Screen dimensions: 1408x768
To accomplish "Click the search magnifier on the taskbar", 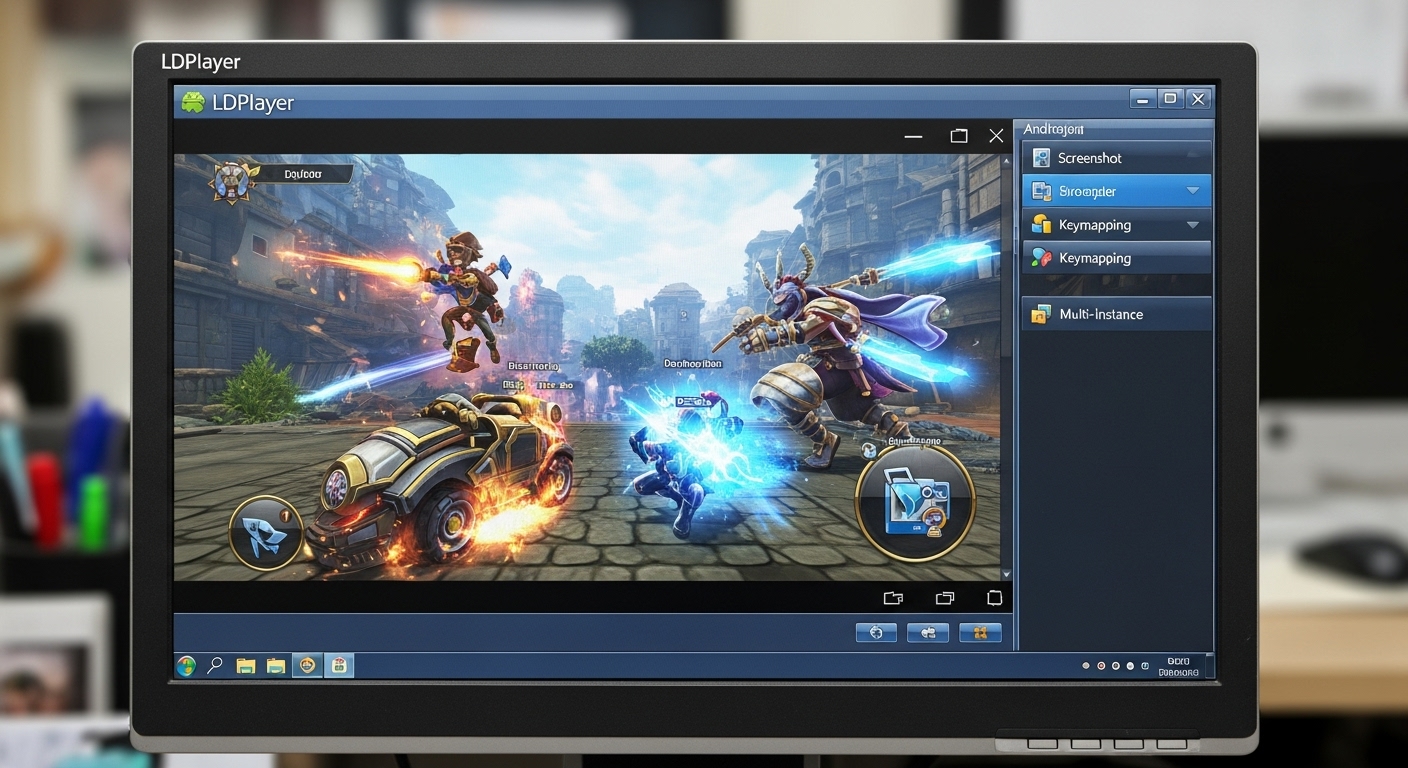I will 215,666.
